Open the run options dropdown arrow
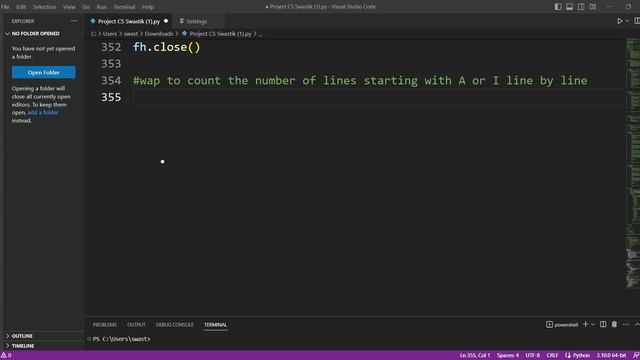Viewport: 640px width, 360px height. (x=627, y=21)
